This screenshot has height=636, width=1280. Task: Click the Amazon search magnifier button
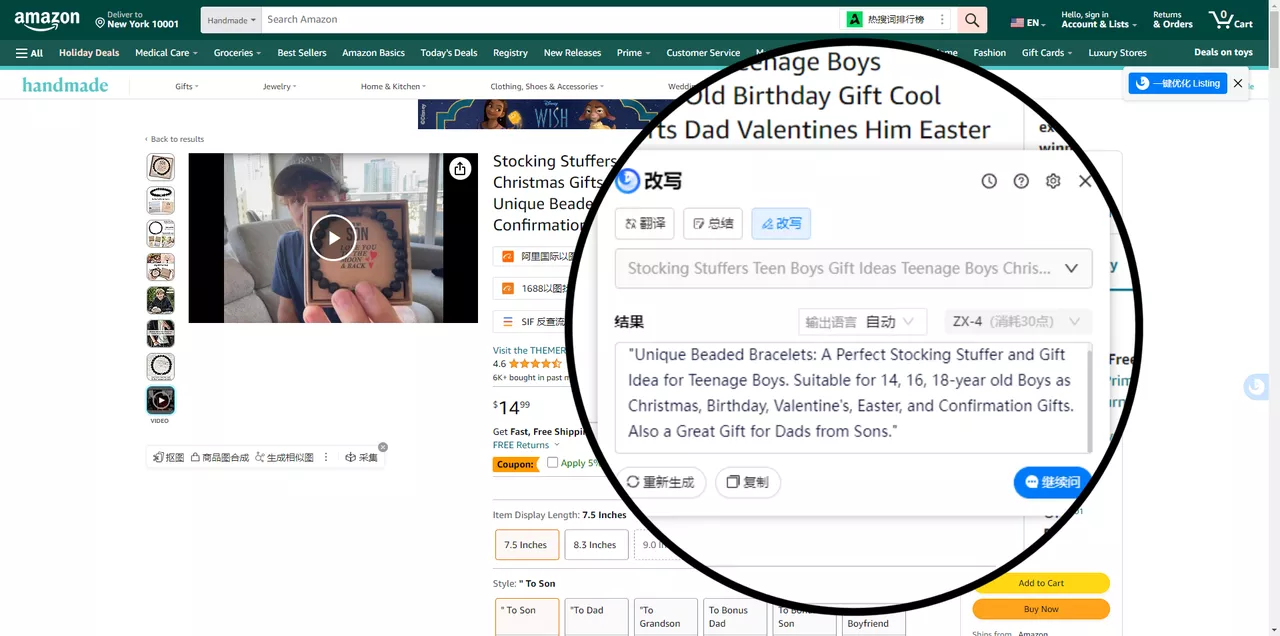coord(971,20)
